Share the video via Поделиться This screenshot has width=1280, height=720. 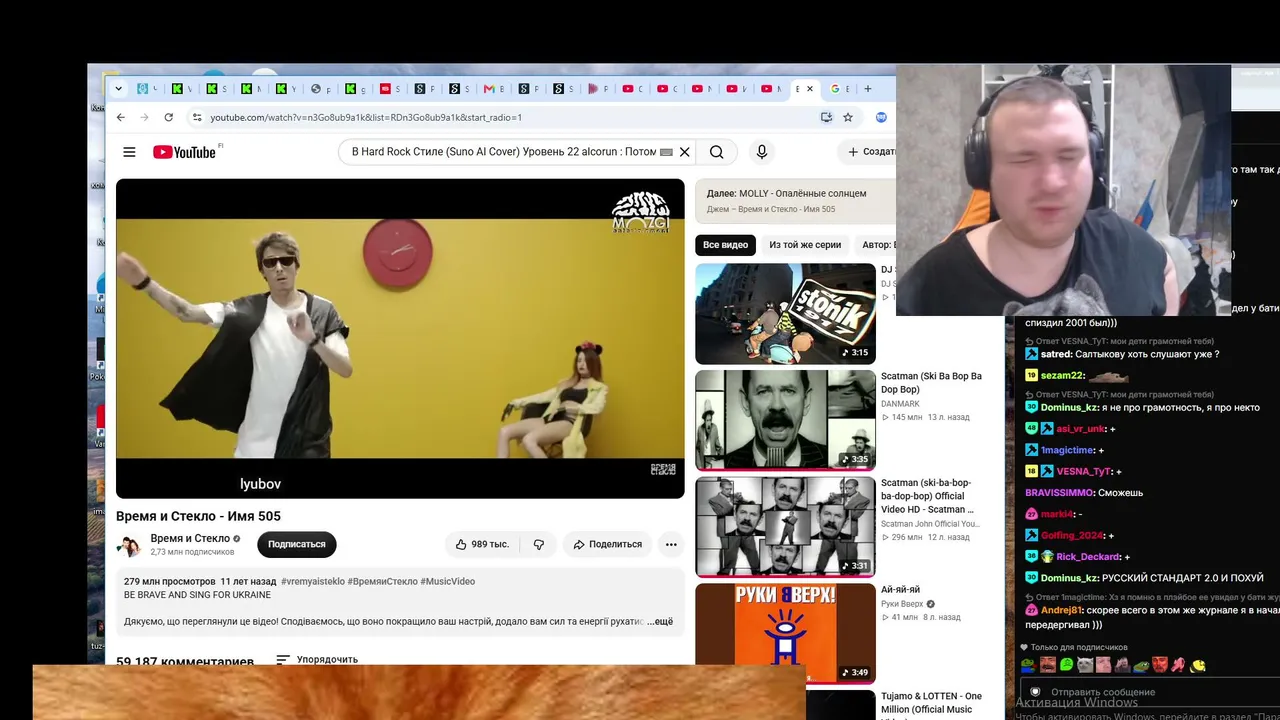click(608, 544)
